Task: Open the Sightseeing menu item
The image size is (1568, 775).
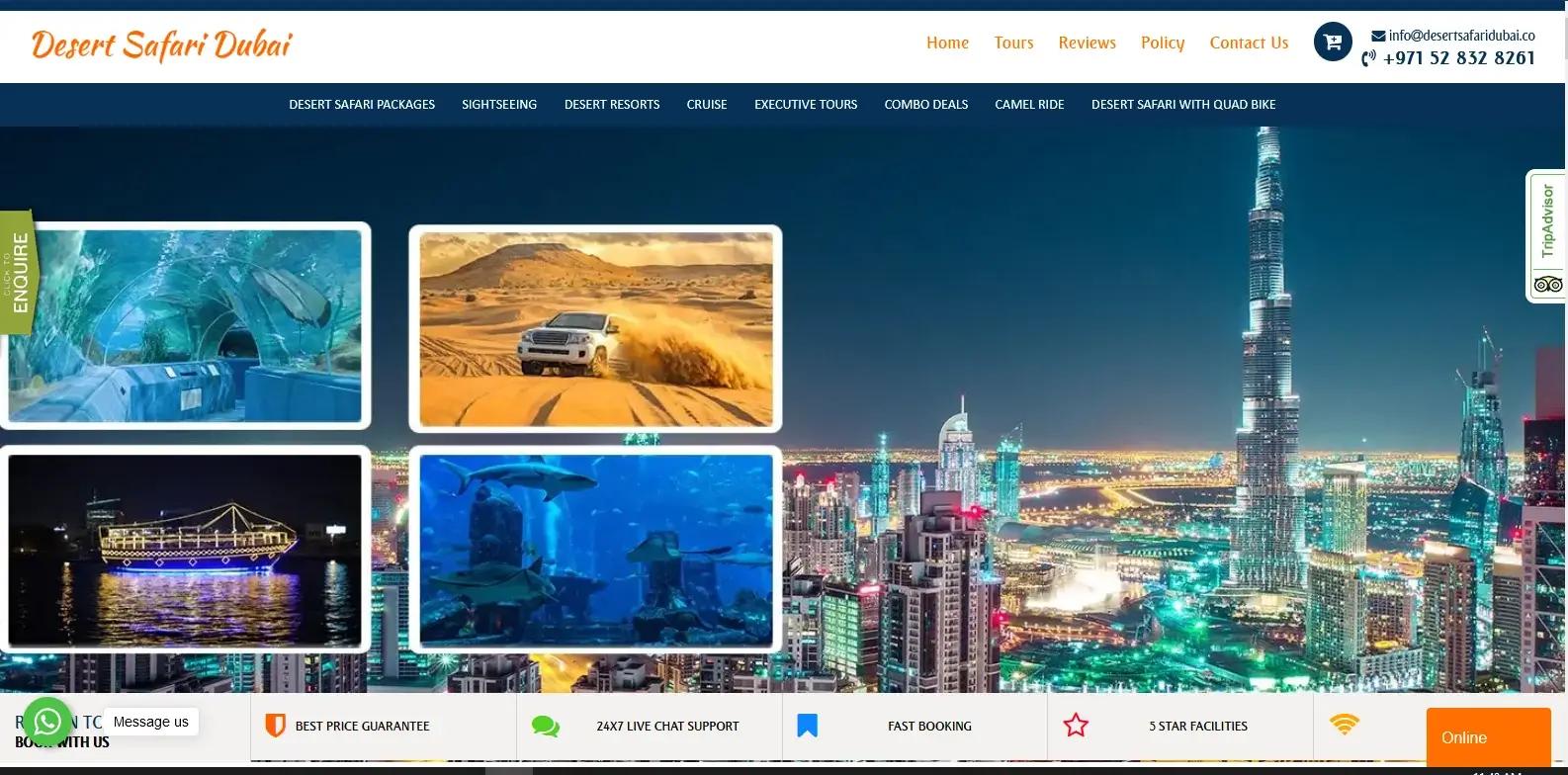Action: point(499,105)
